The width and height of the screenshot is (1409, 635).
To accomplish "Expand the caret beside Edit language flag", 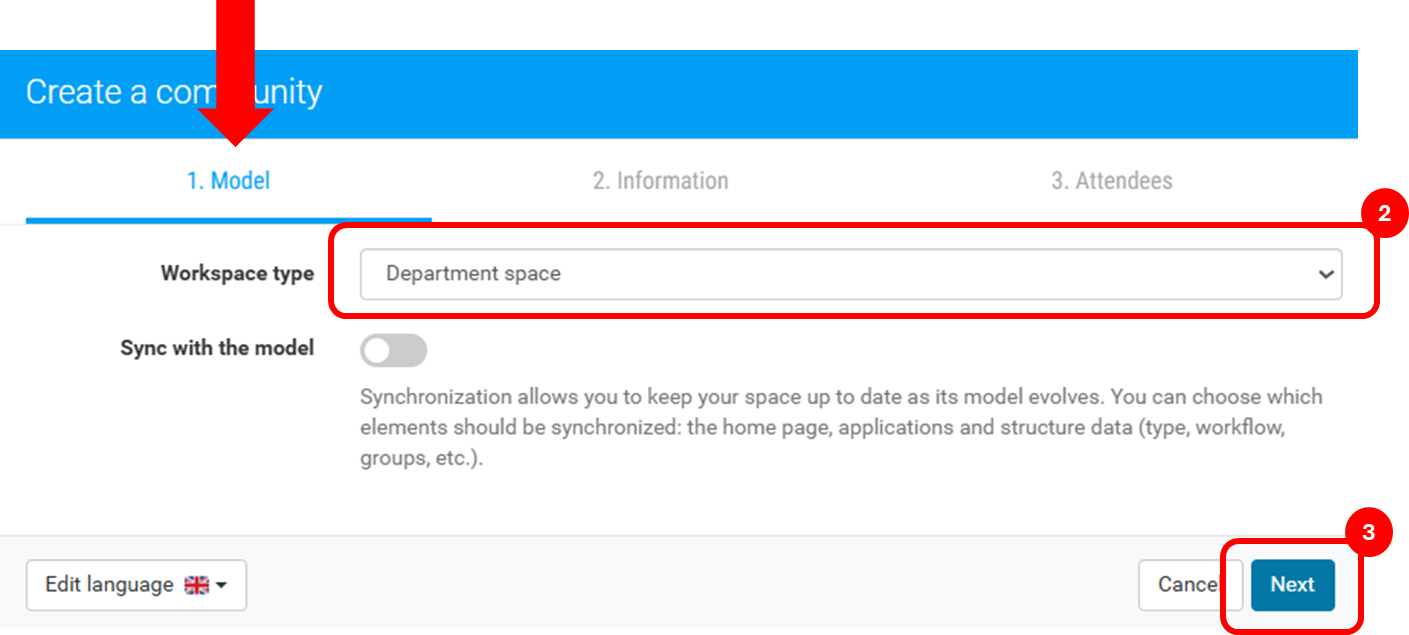I will point(220,586).
